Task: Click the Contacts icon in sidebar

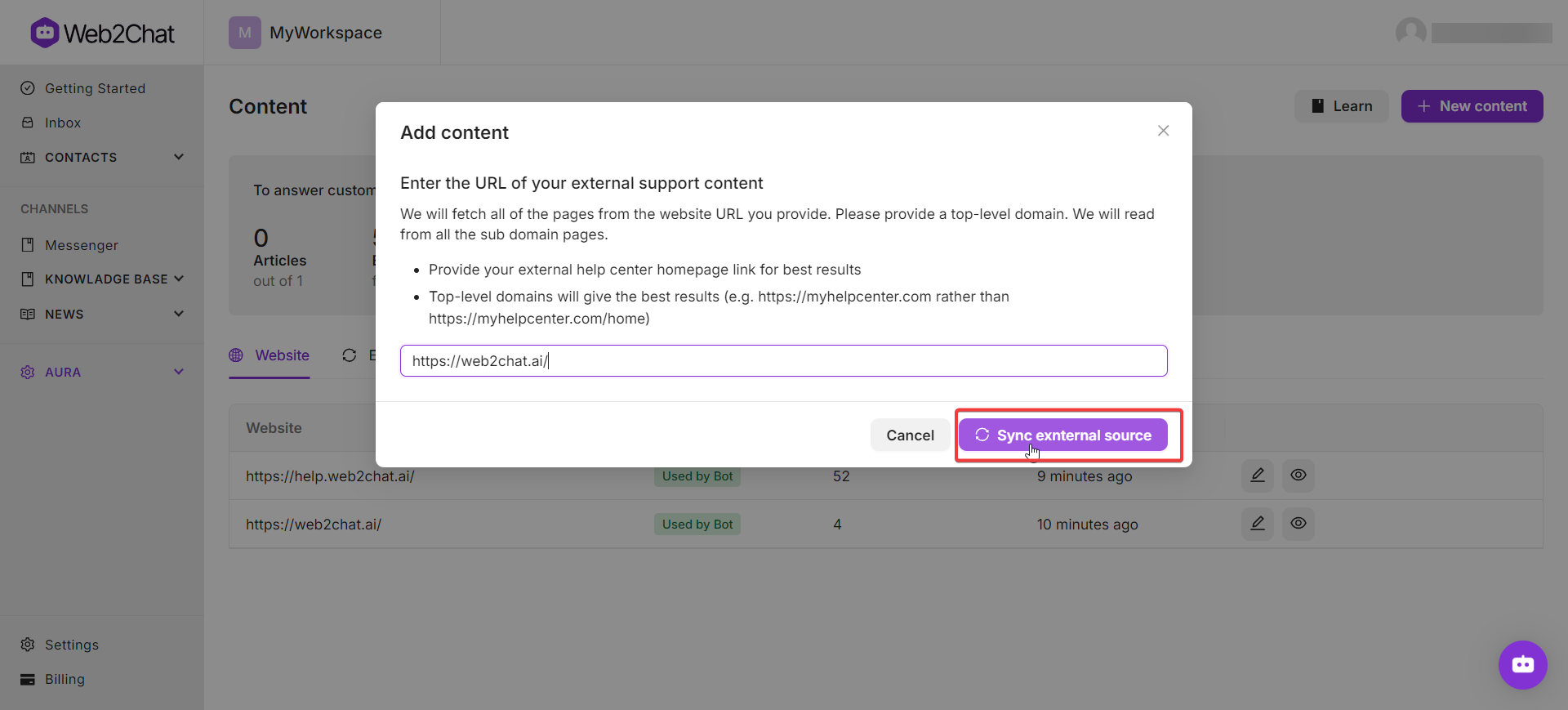Action: tap(28, 157)
